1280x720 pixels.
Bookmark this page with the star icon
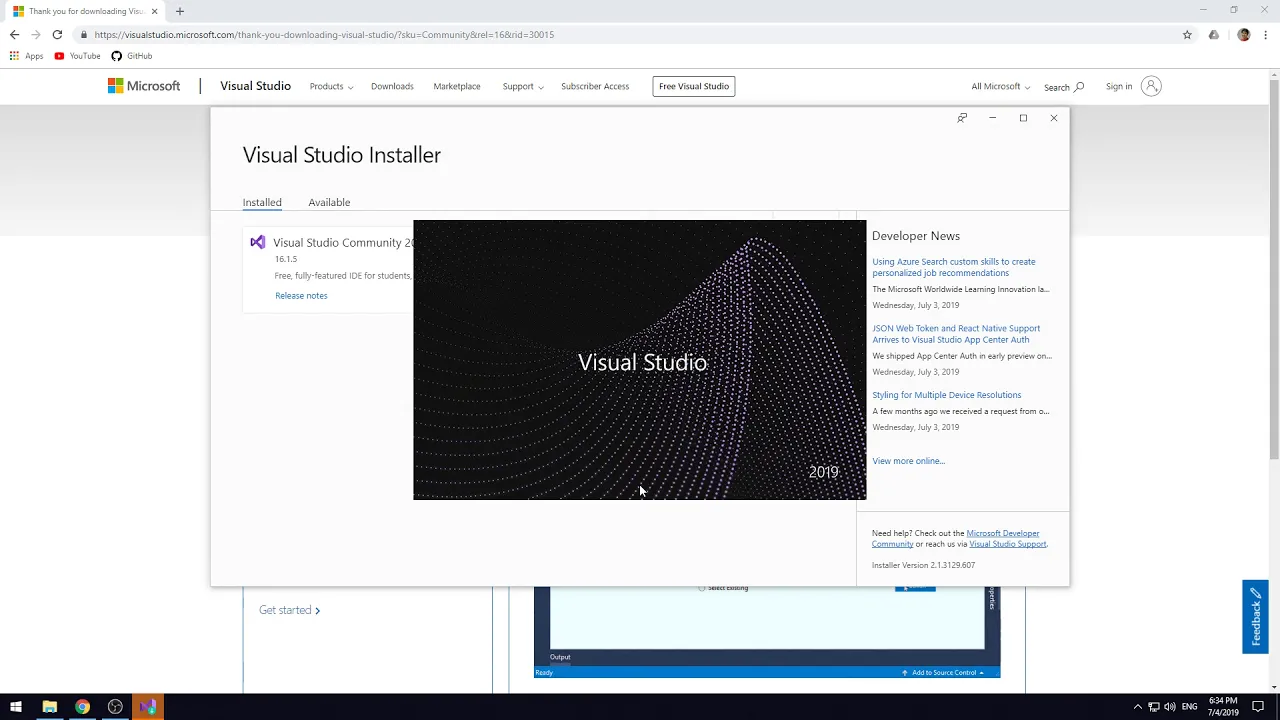1187,34
